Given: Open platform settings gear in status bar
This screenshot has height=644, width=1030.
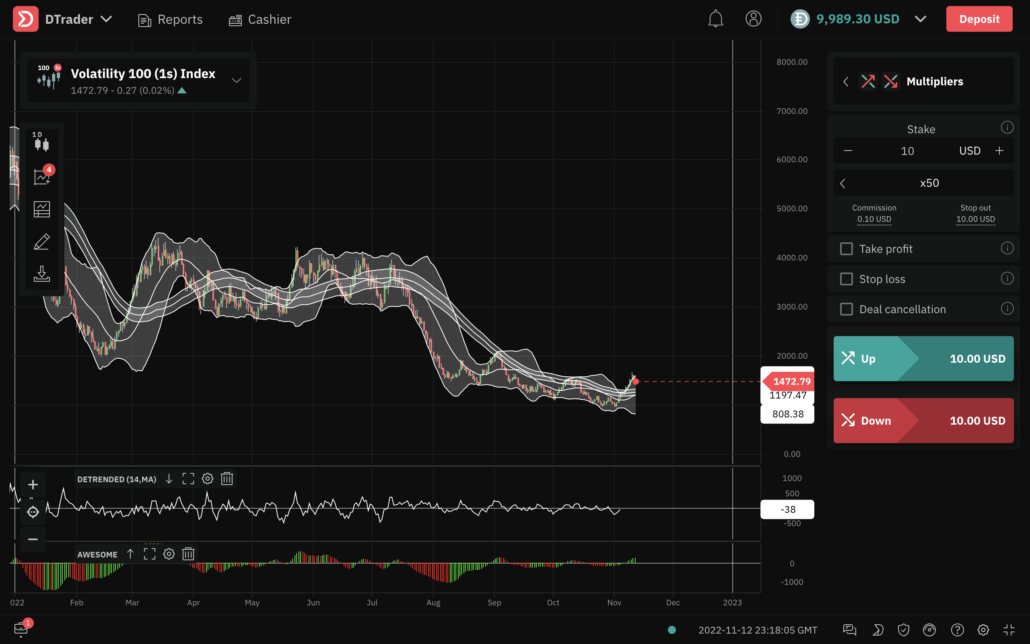Looking at the screenshot, I should coord(982,629).
